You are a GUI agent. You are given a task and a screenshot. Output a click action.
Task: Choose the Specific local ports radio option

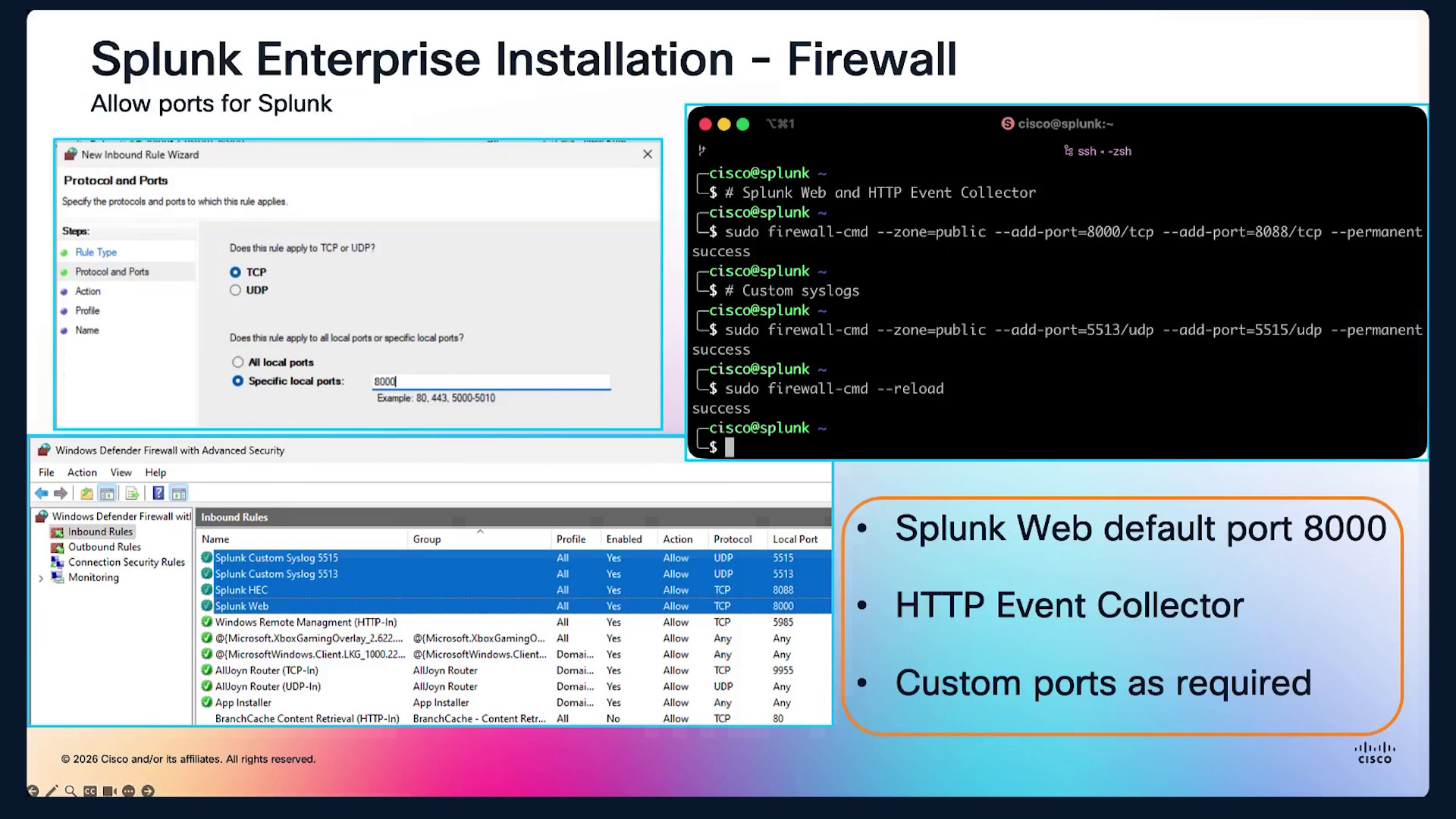point(238,381)
